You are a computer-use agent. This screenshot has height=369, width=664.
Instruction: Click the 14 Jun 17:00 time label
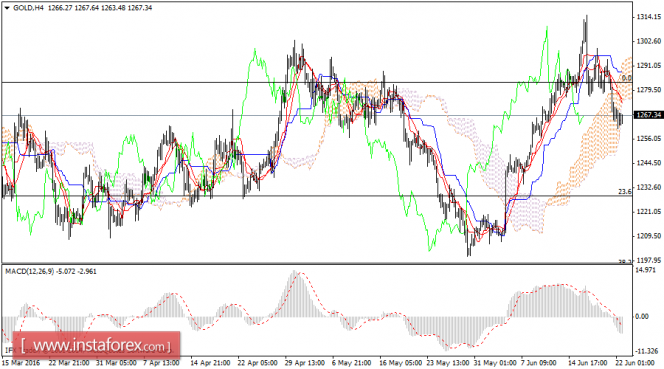point(588,363)
